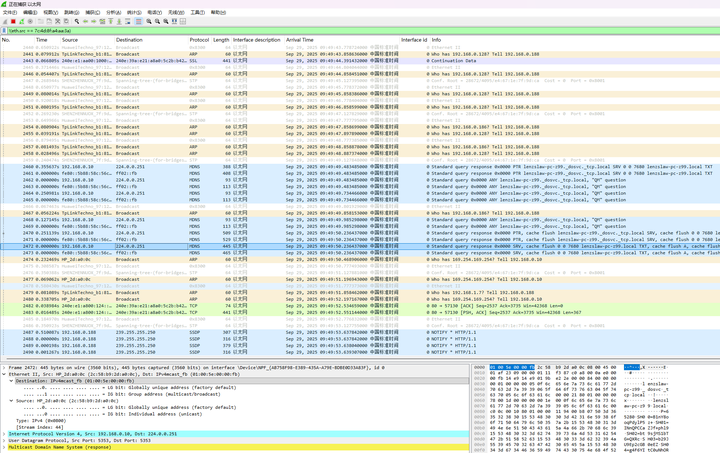Open the 统计 (Statistics) menu
The image size is (720, 453).
[133, 13]
